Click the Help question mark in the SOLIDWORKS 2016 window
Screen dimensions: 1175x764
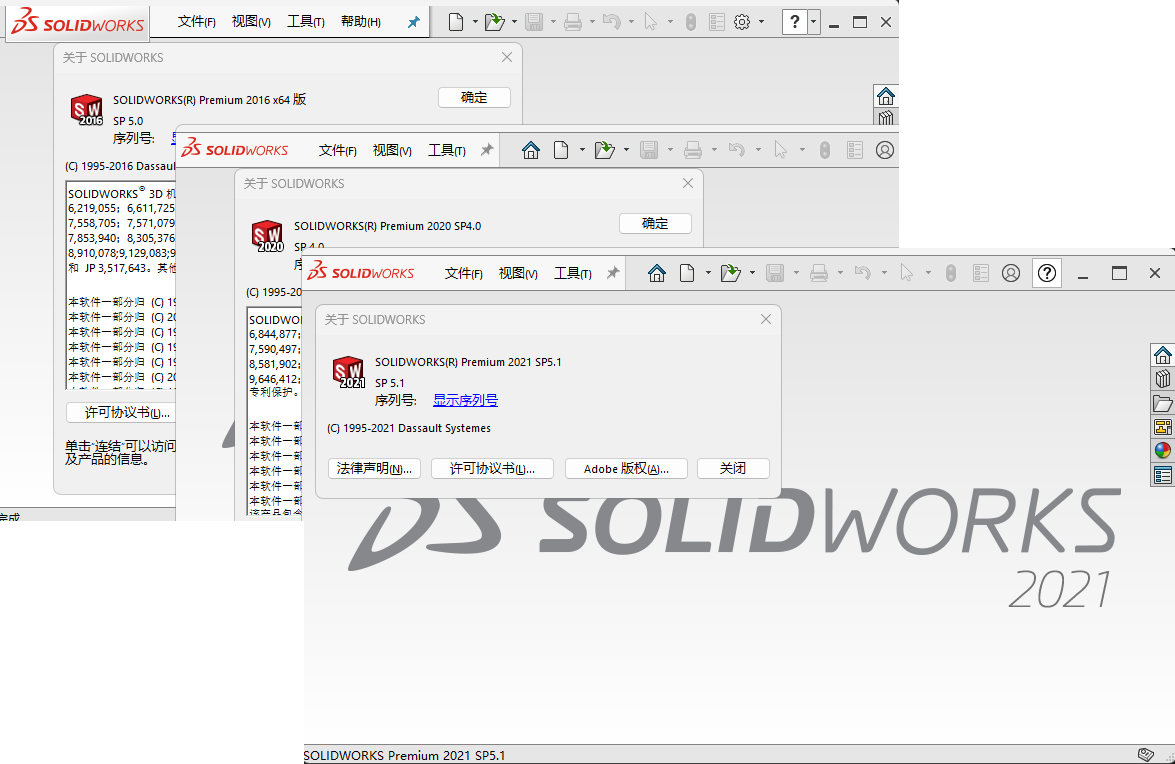tap(794, 22)
